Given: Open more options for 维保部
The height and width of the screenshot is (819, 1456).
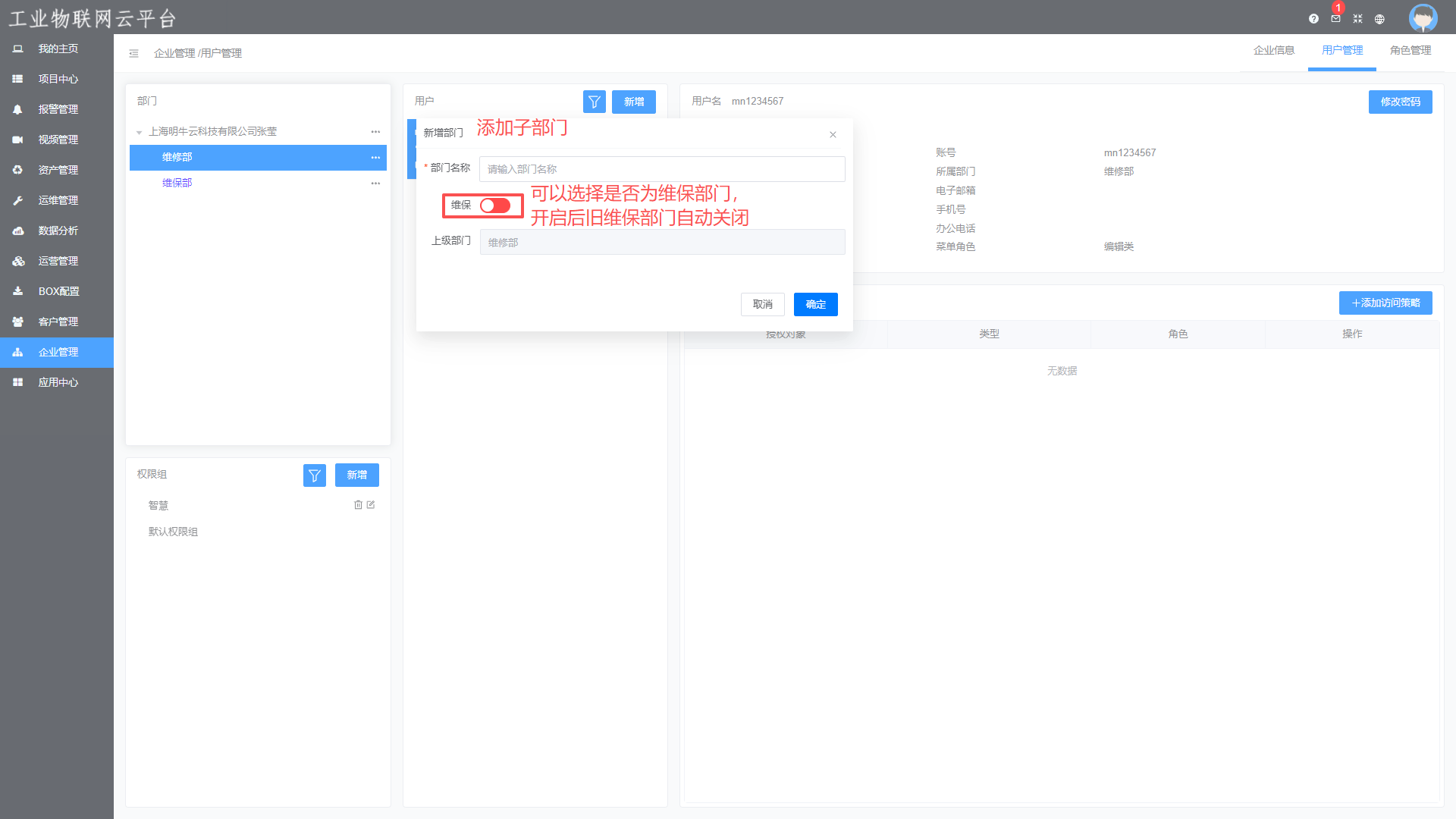Looking at the screenshot, I should [x=375, y=184].
